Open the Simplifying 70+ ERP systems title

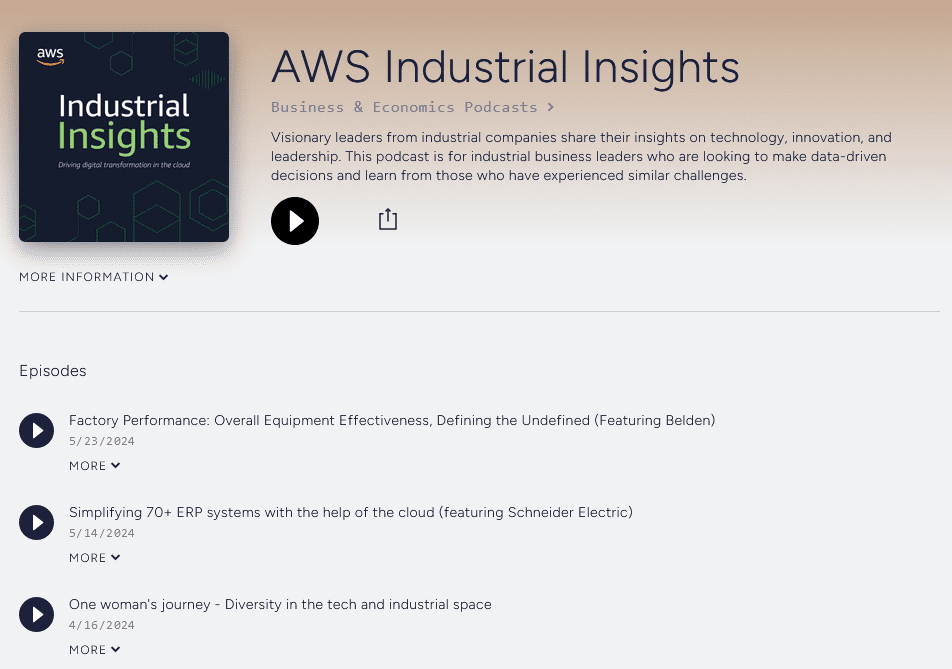click(350, 512)
